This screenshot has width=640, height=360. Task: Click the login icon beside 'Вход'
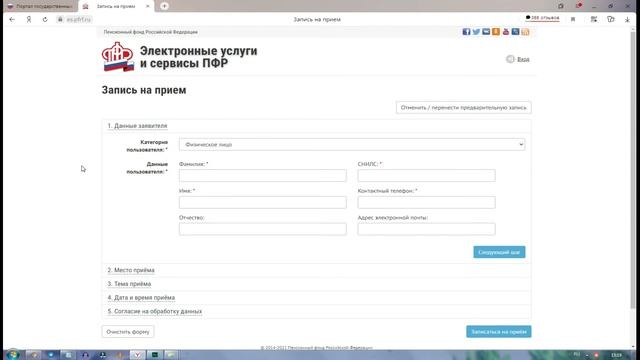coord(510,59)
